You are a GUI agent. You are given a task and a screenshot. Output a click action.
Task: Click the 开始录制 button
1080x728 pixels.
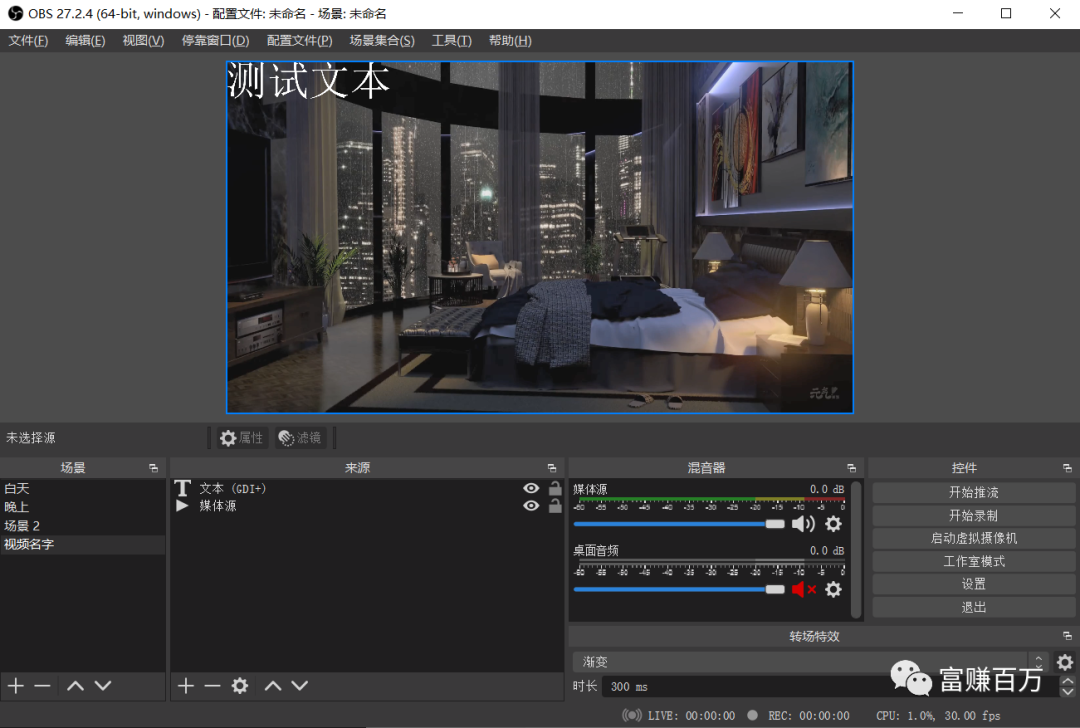(x=973, y=515)
